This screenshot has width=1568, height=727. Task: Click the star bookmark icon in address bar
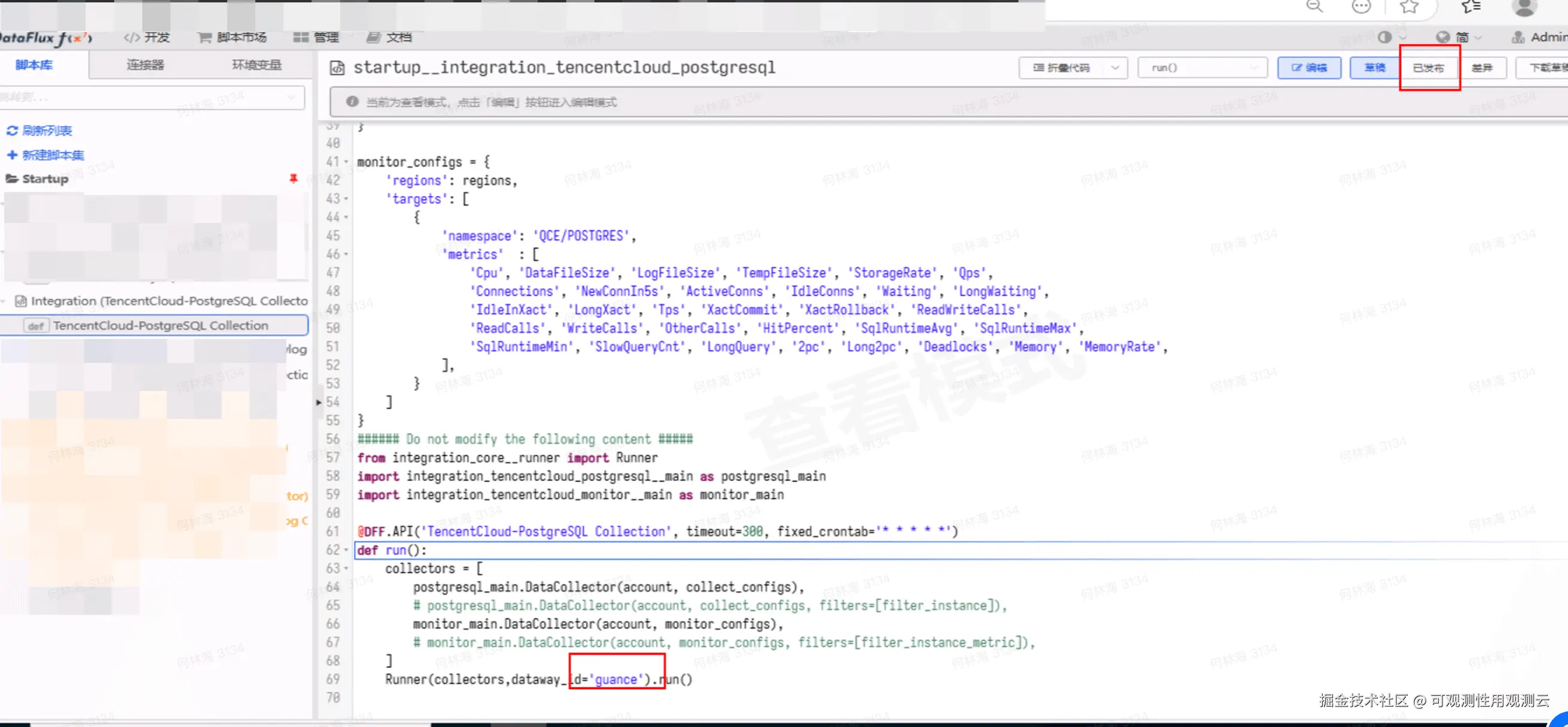pos(1408,7)
